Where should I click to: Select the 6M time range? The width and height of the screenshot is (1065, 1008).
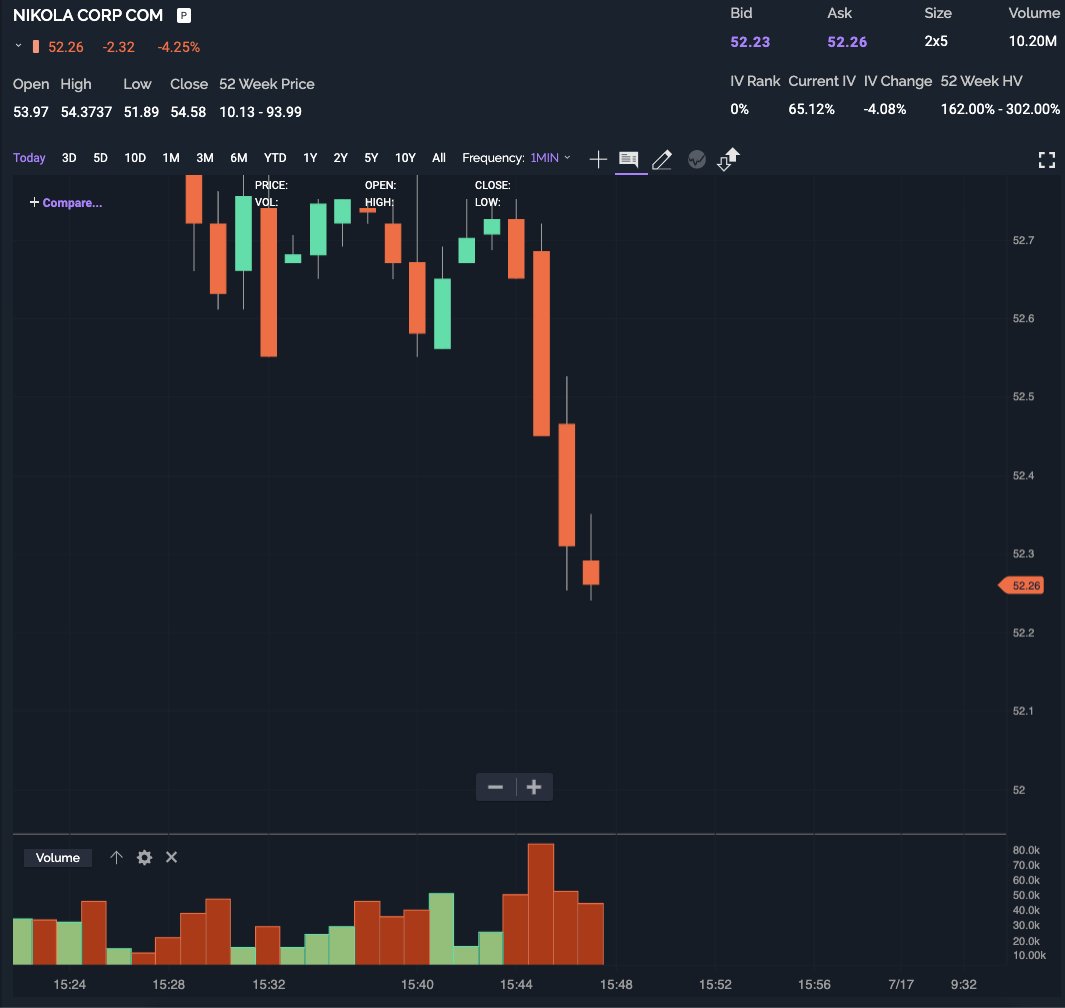(x=239, y=158)
